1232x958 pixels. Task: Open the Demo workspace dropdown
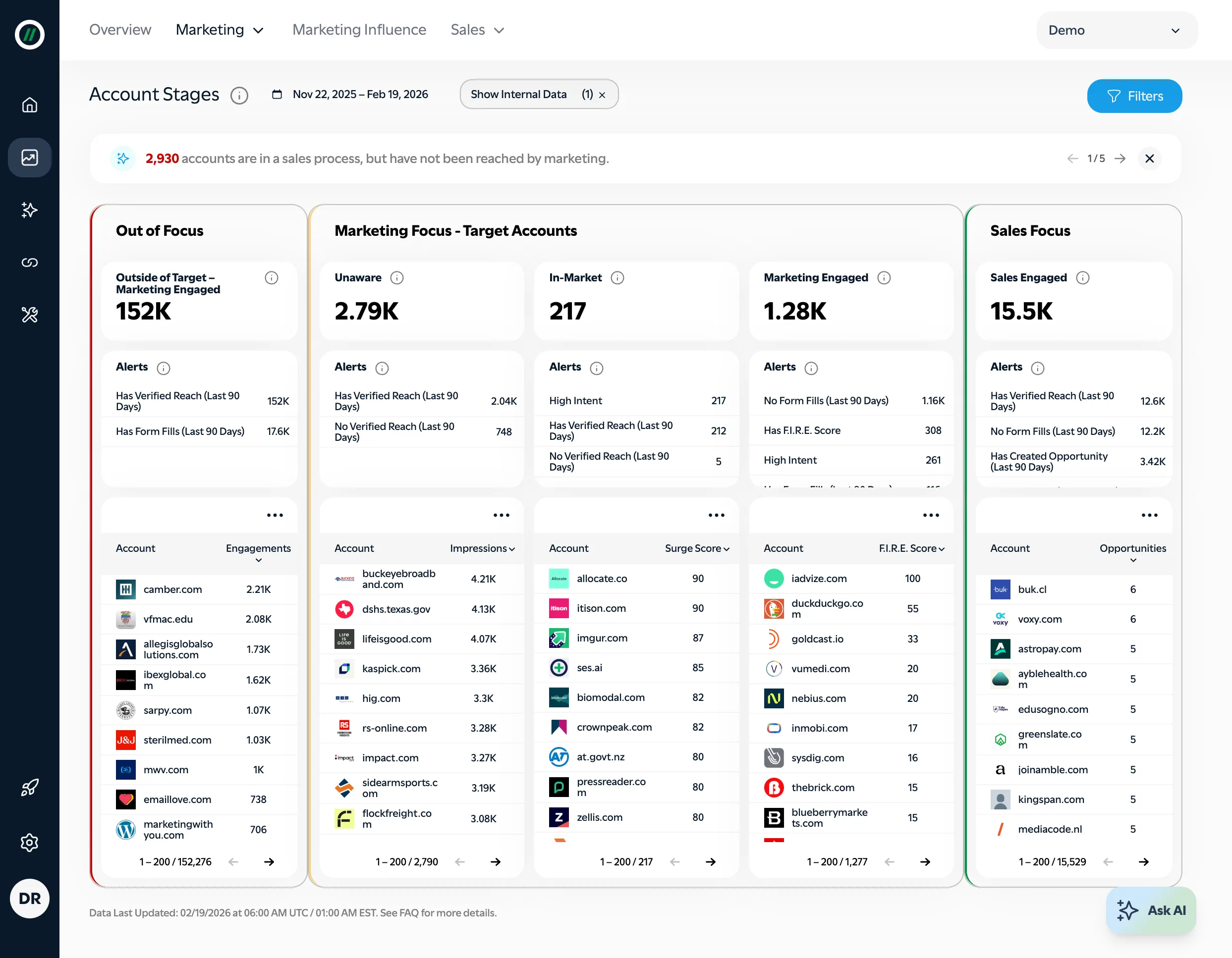click(x=1116, y=30)
